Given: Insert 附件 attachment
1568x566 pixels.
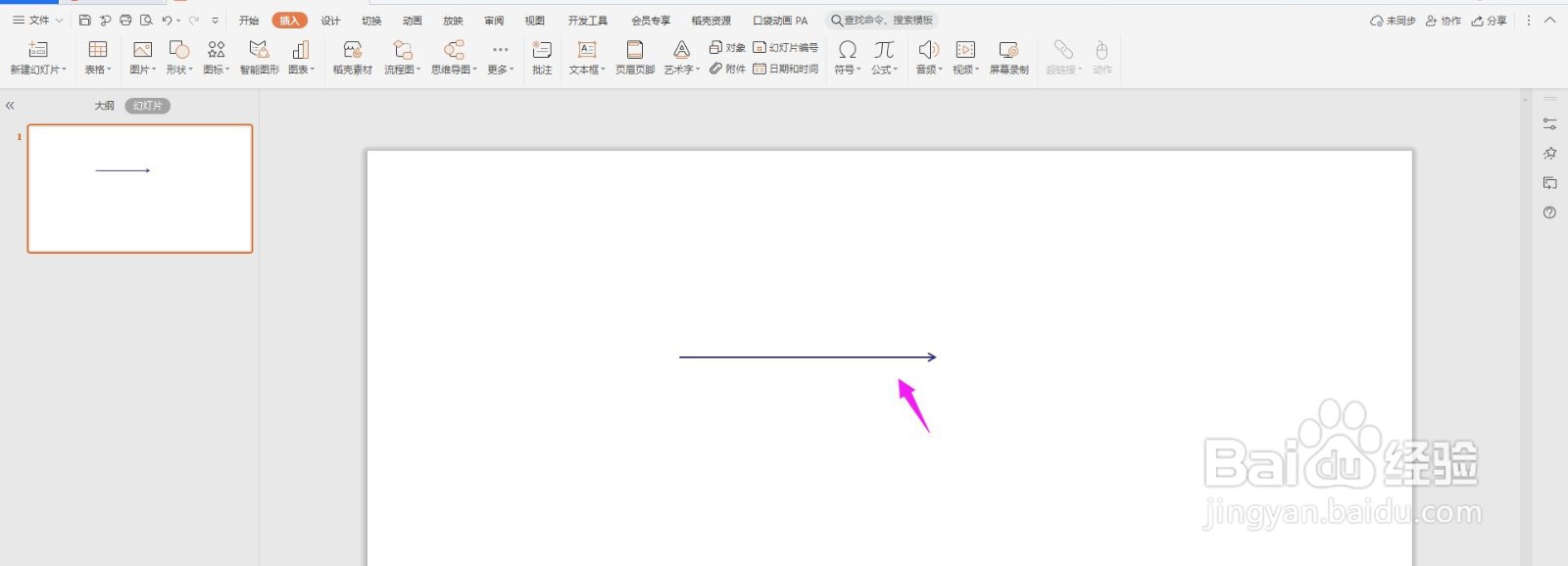Looking at the screenshot, I should click(727, 69).
